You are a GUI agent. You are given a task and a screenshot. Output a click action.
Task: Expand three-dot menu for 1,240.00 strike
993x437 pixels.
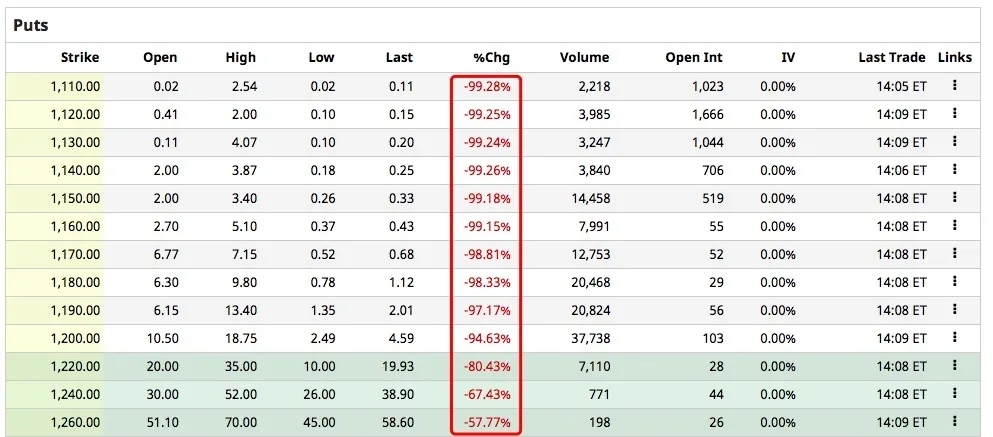[x=955, y=394]
